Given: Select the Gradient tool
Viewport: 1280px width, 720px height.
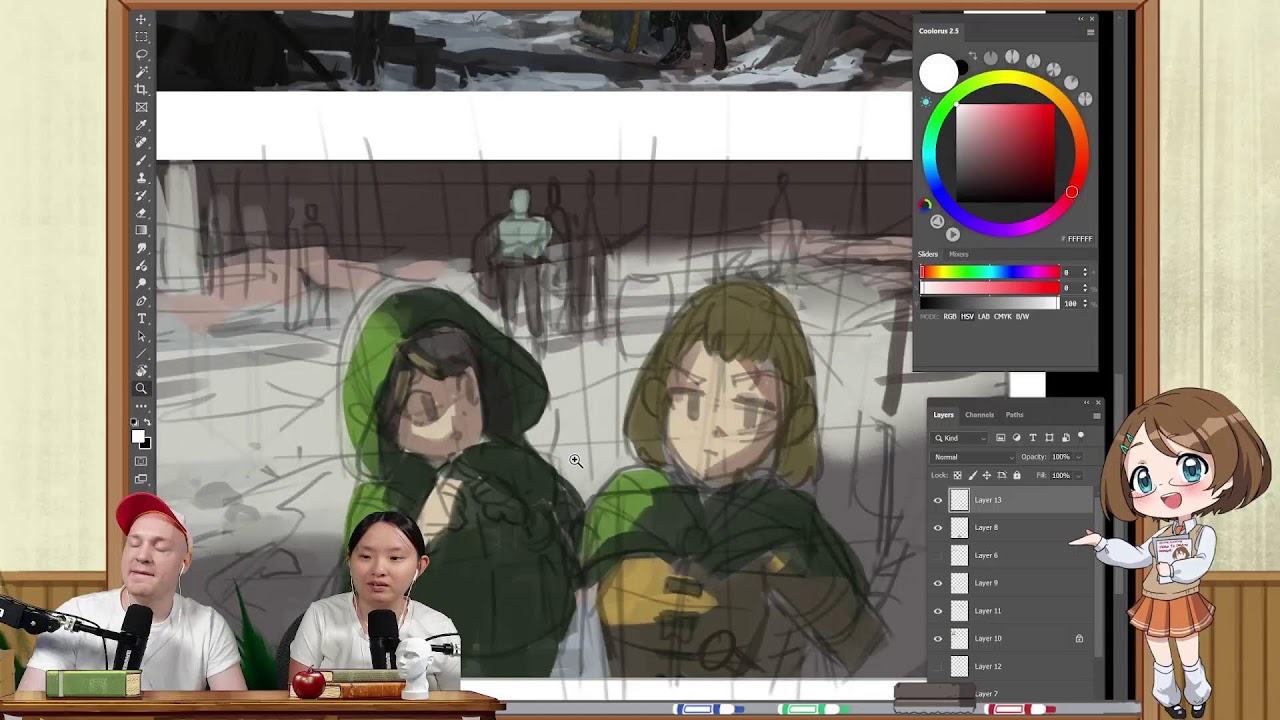Looking at the screenshot, I should pos(141,230).
